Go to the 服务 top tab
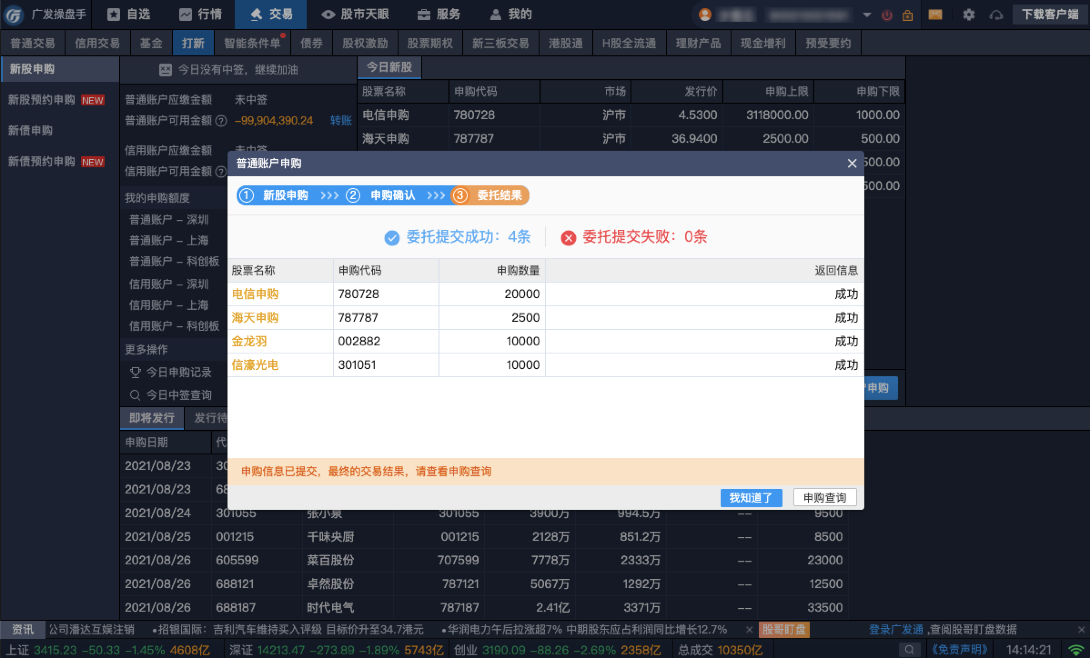Viewport: 1091px width, 658px height. coord(439,15)
